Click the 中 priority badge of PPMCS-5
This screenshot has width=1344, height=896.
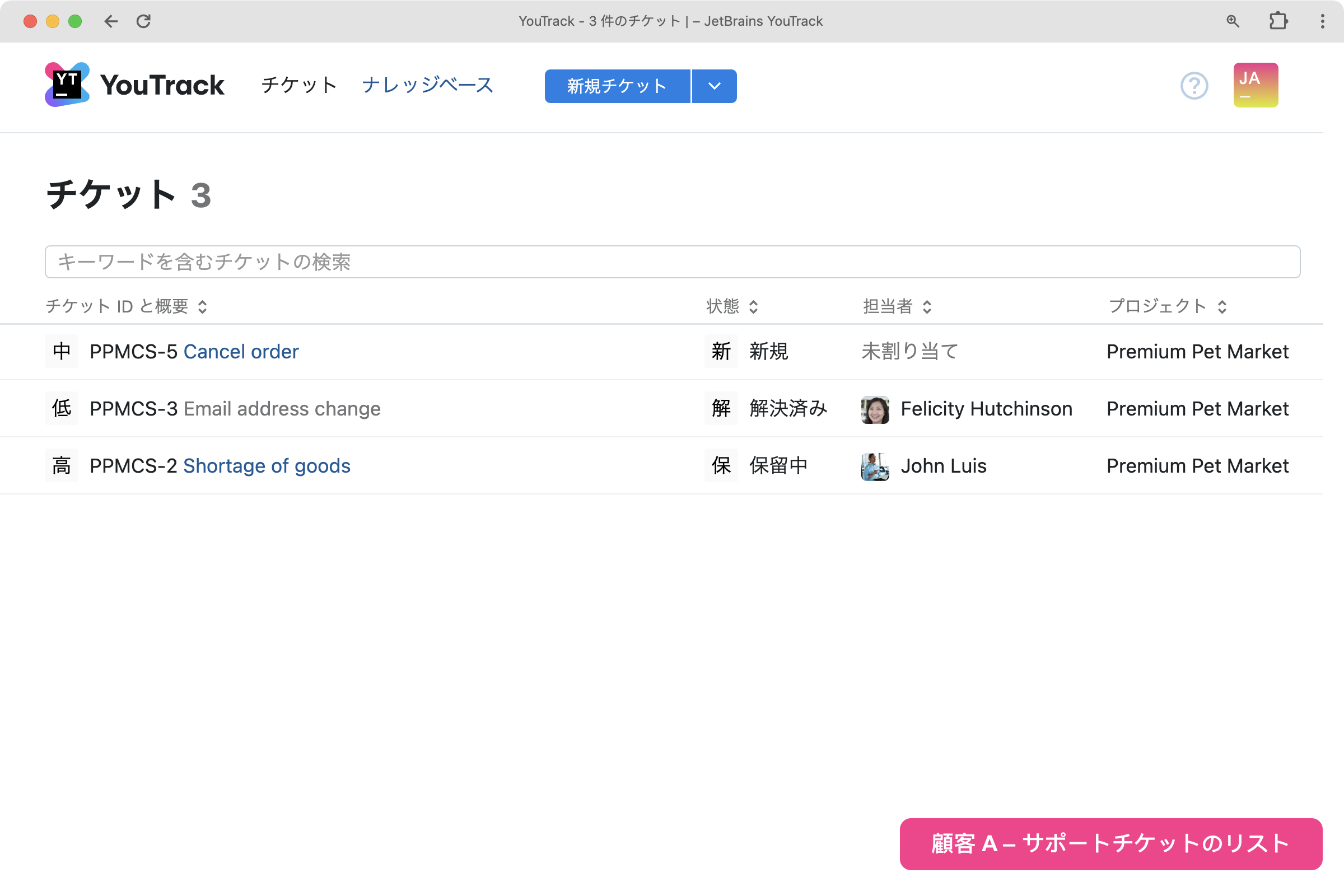pos(62,352)
